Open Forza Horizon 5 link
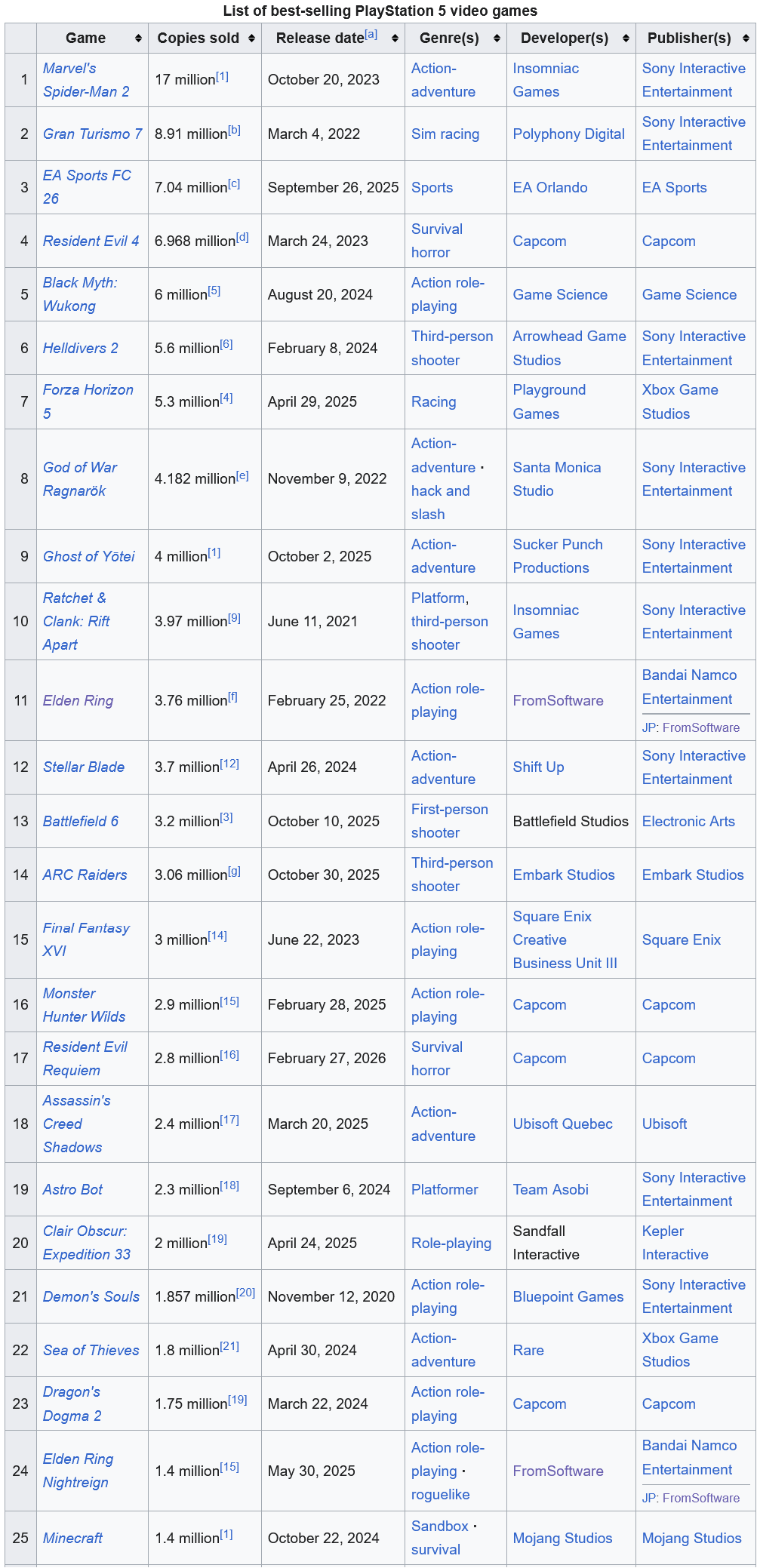Screen dimensions: 757x1568 88,401
